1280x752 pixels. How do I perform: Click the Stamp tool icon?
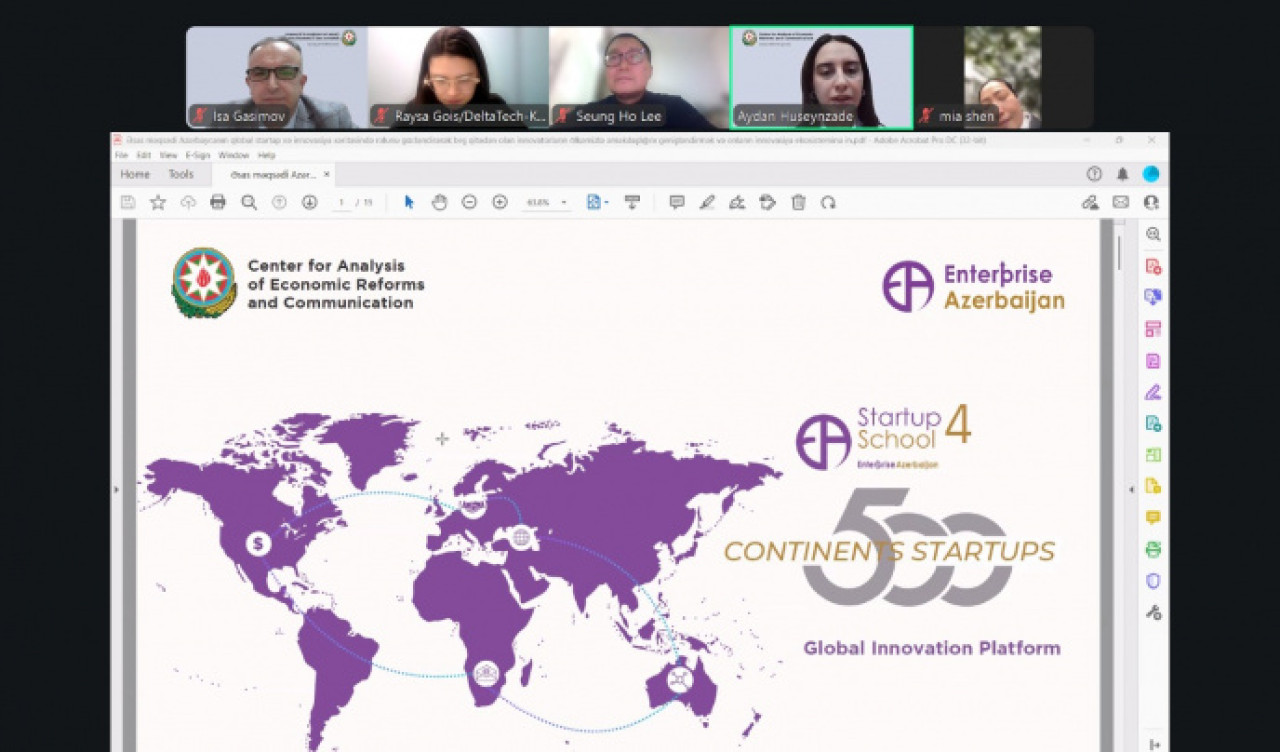(x=767, y=202)
